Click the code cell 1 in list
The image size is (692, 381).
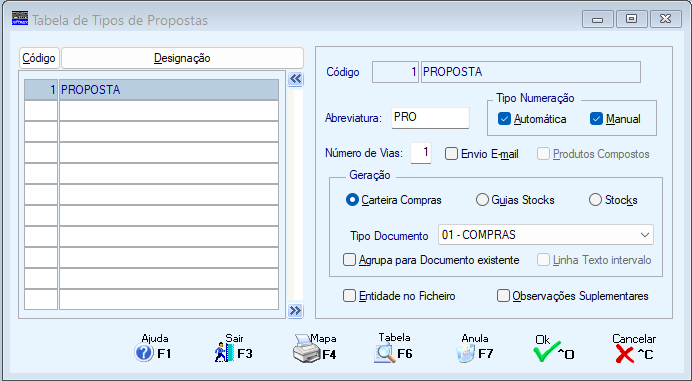click(x=41, y=90)
